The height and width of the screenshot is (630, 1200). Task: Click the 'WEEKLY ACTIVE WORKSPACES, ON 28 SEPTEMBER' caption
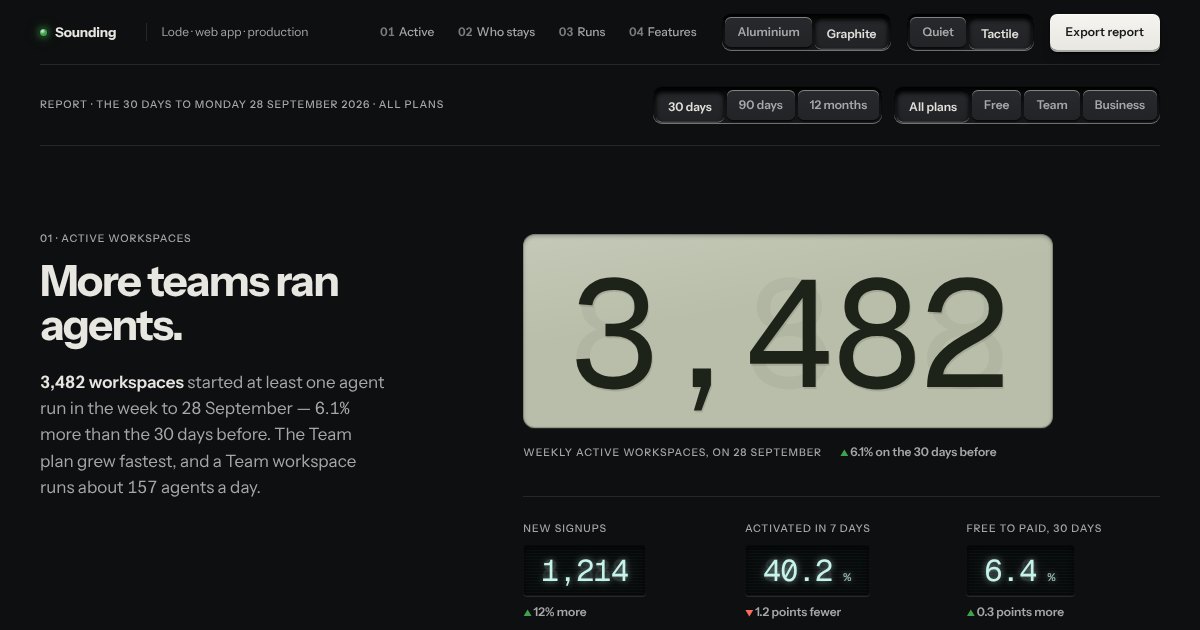coord(672,452)
